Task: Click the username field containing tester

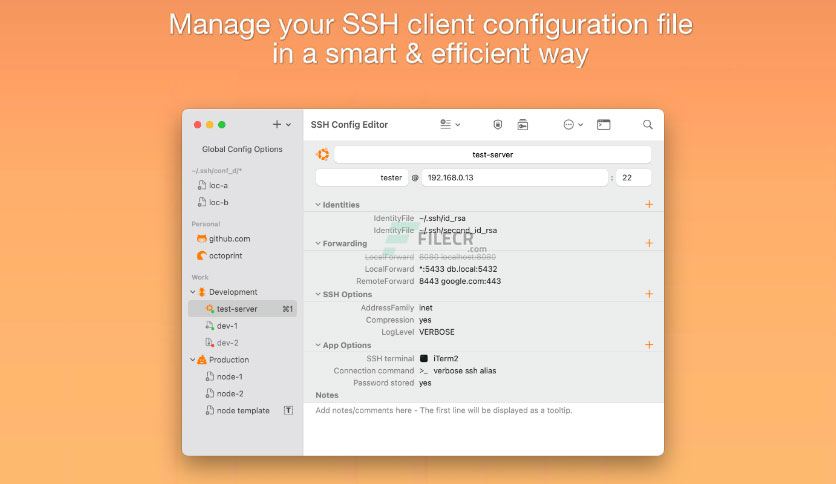Action: tap(362, 178)
